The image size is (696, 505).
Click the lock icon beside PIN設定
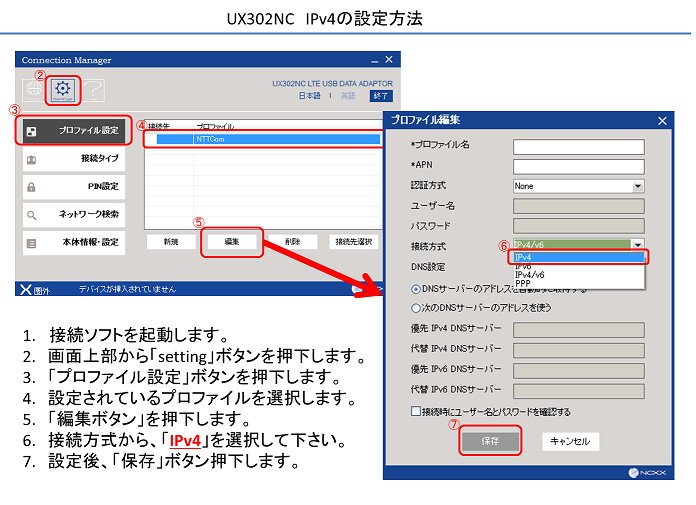31,187
